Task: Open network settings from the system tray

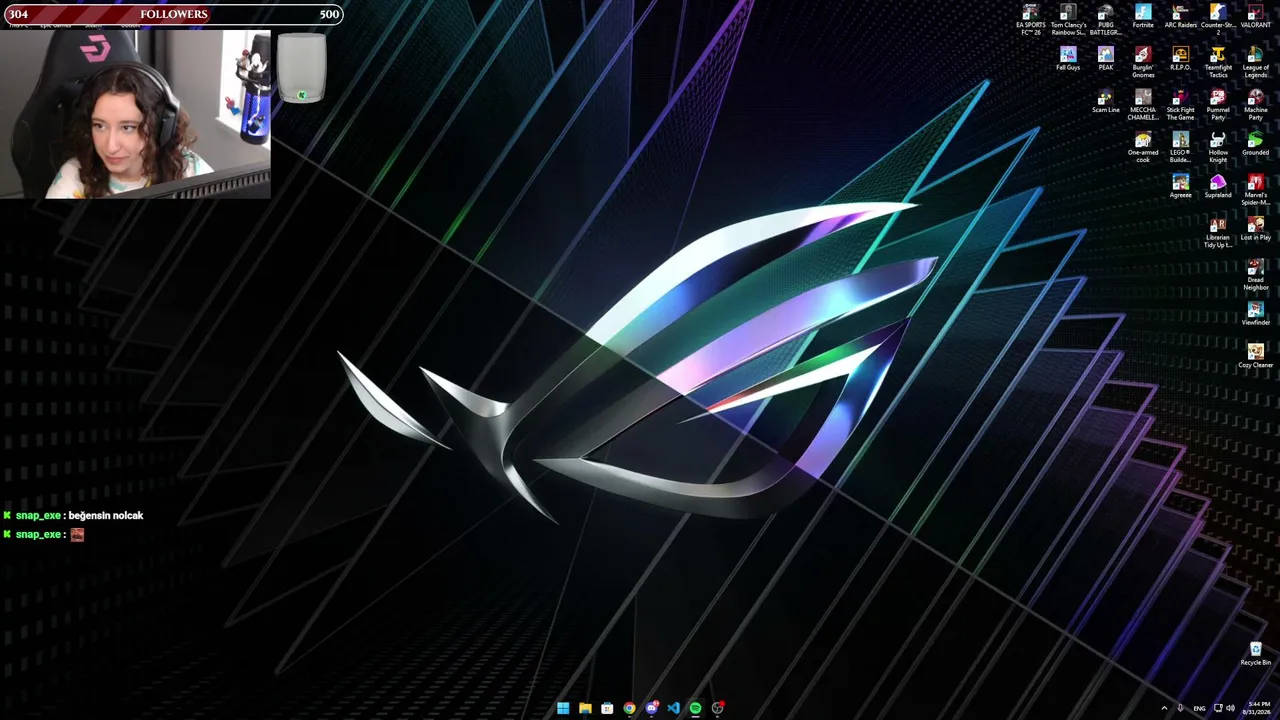Action: click(1218, 708)
